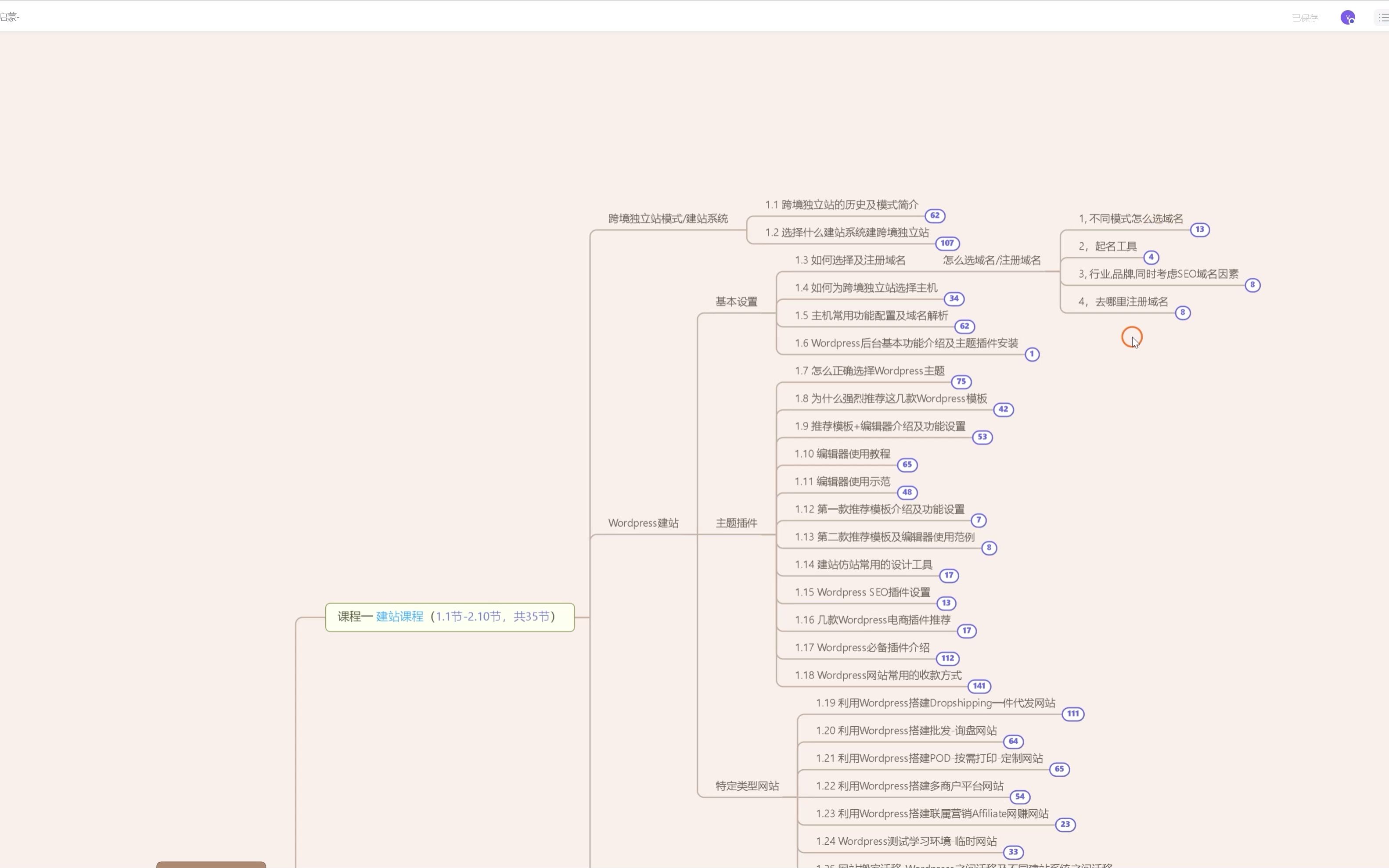The height and width of the screenshot is (868, 1389).
Task: Expand the 8 badge of 去哪里注册域名
Action: (x=1182, y=312)
